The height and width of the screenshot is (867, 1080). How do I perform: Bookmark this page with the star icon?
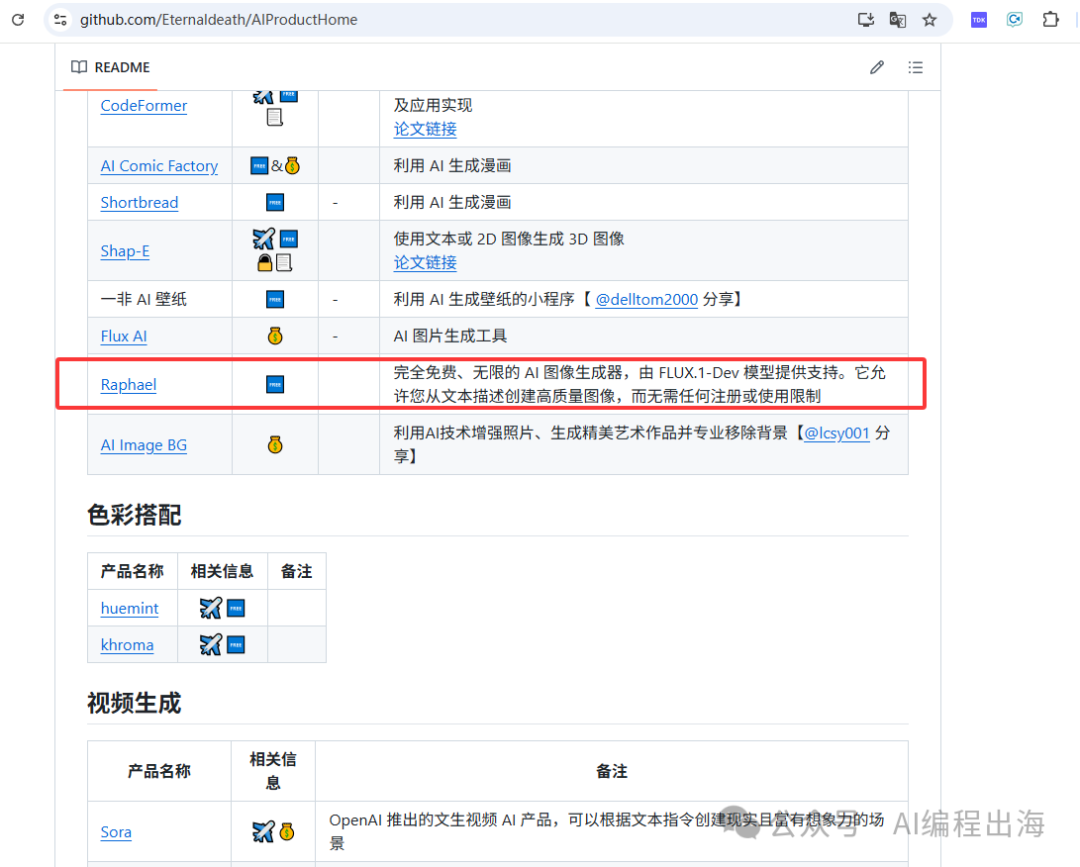(x=929, y=20)
